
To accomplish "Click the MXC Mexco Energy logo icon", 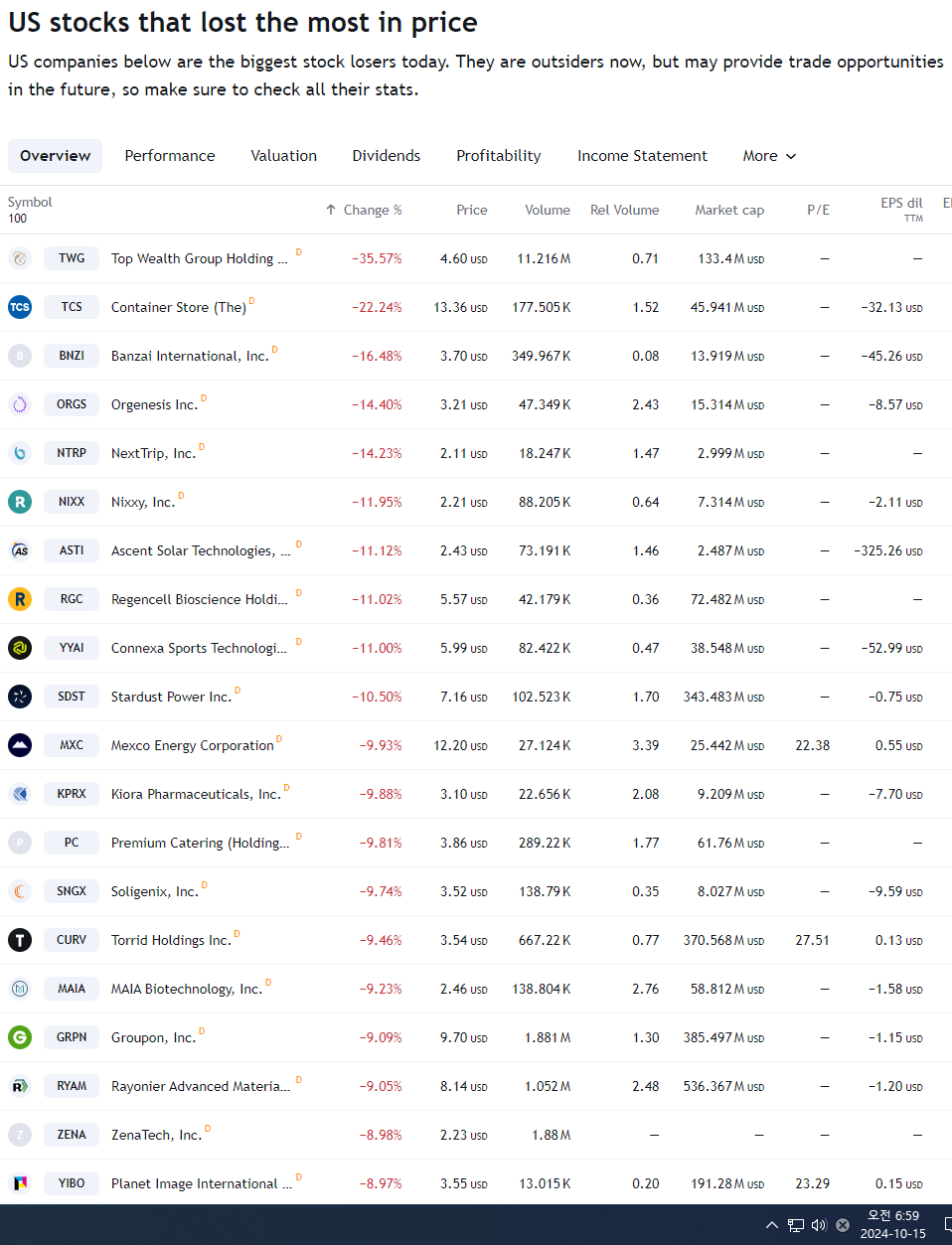I will [20, 745].
